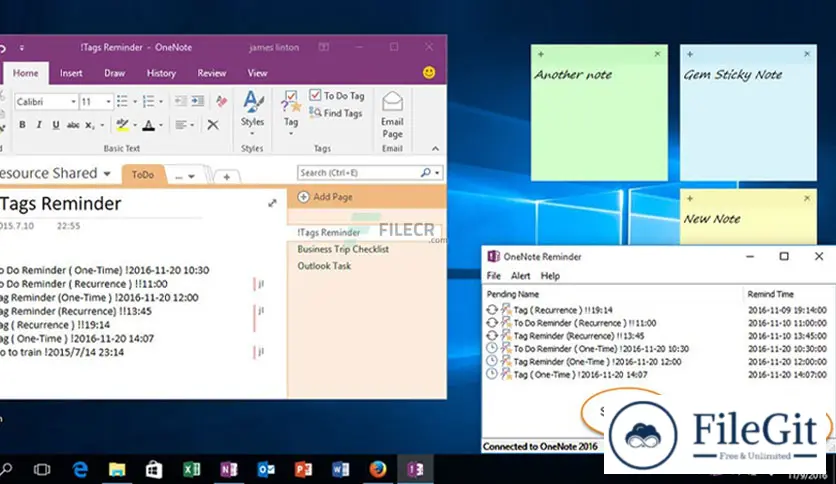Open the highlight color dropdown arrow
The width and height of the screenshot is (836, 484).
134,125
